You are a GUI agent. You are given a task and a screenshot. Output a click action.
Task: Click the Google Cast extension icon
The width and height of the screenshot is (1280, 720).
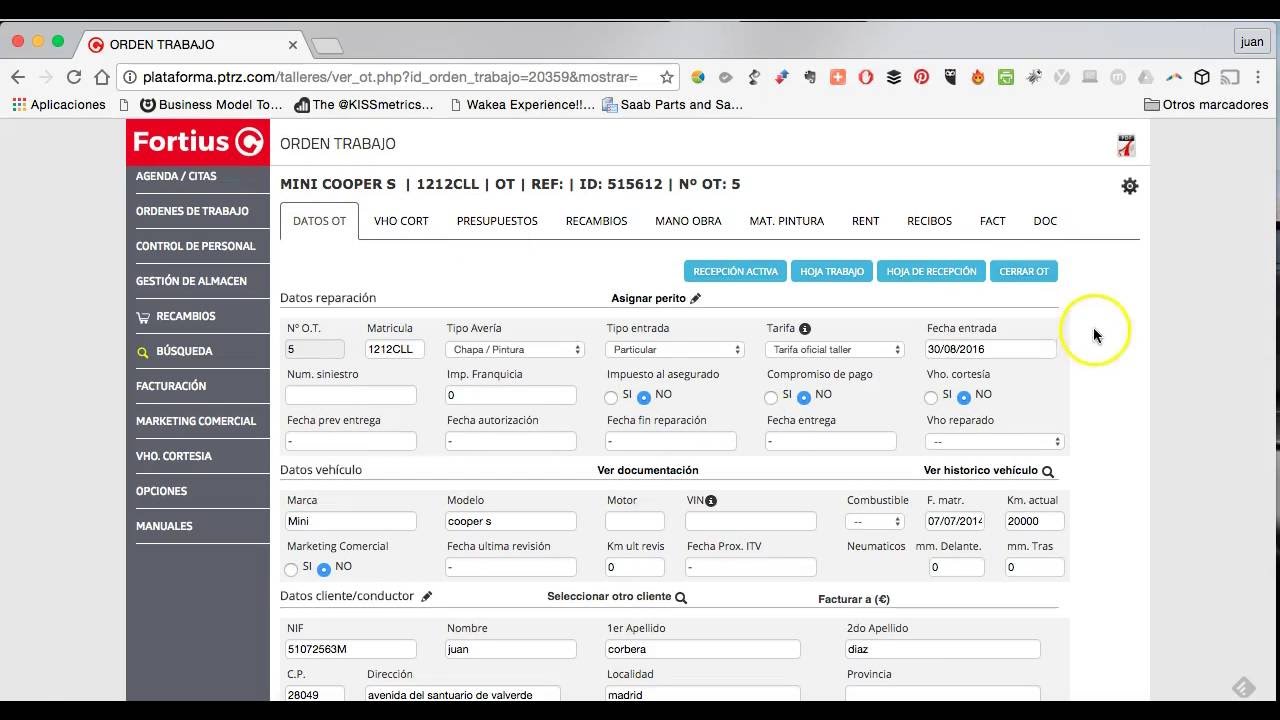[1230, 77]
